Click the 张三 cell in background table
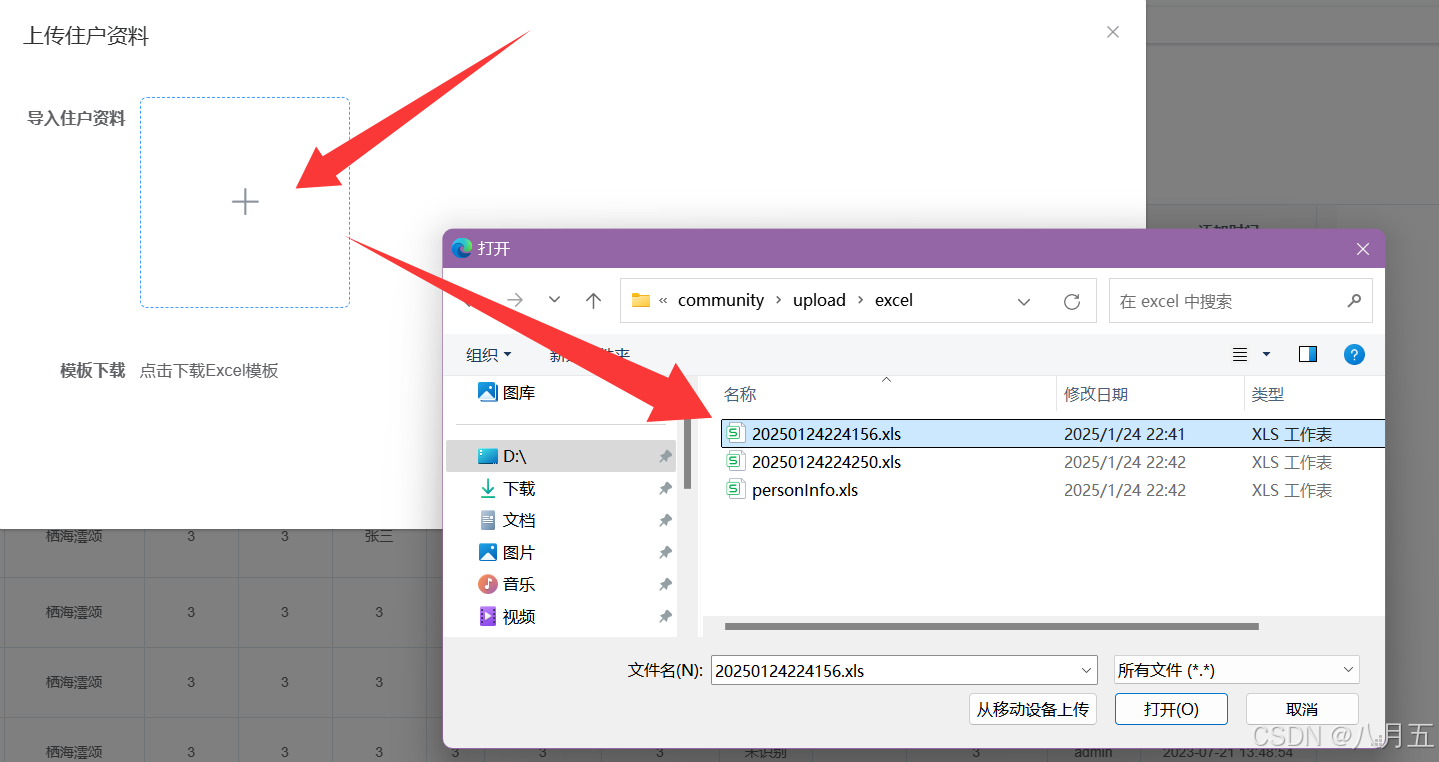Image resolution: width=1439 pixels, height=762 pixels. [x=379, y=536]
